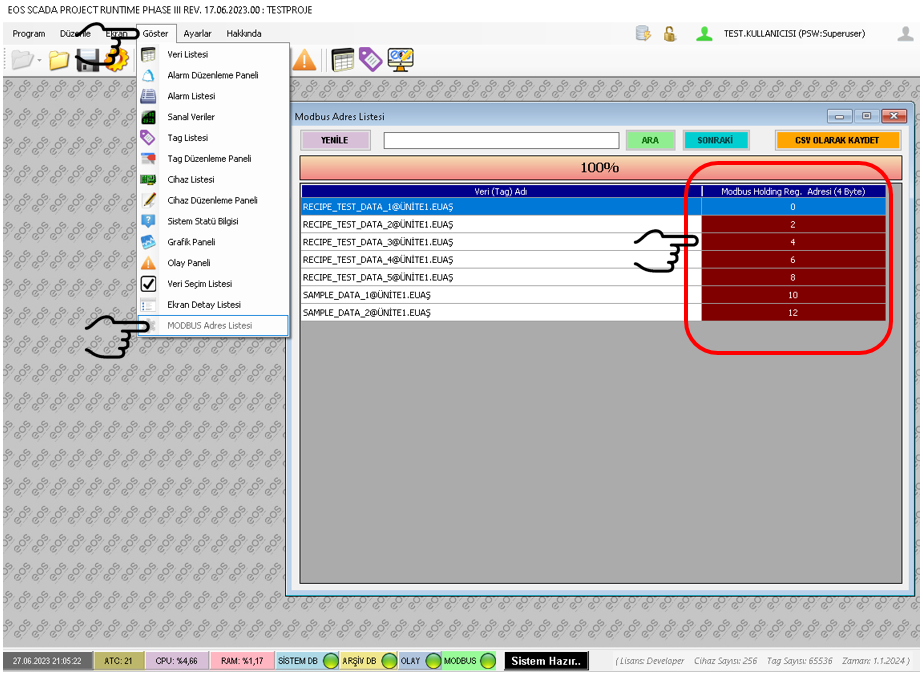
Task: Click the Veri (Tag) Adı column header
Action: coord(501,191)
